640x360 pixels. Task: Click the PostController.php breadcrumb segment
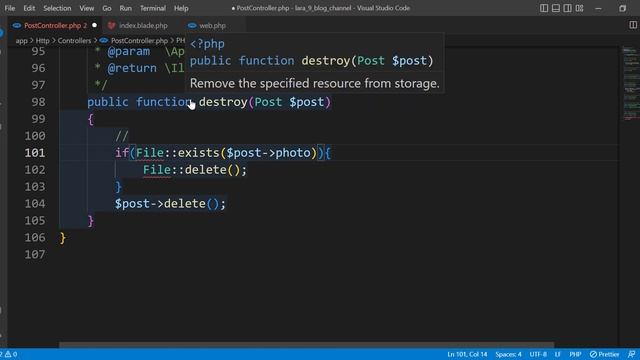pos(139,40)
